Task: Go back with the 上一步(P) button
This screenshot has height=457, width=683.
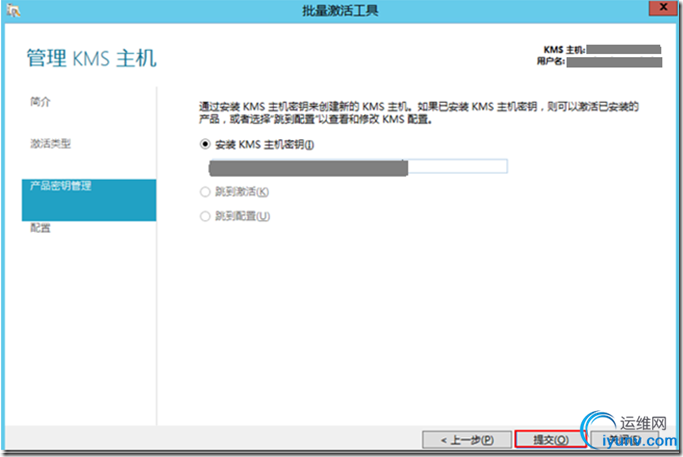Action: pos(467,440)
